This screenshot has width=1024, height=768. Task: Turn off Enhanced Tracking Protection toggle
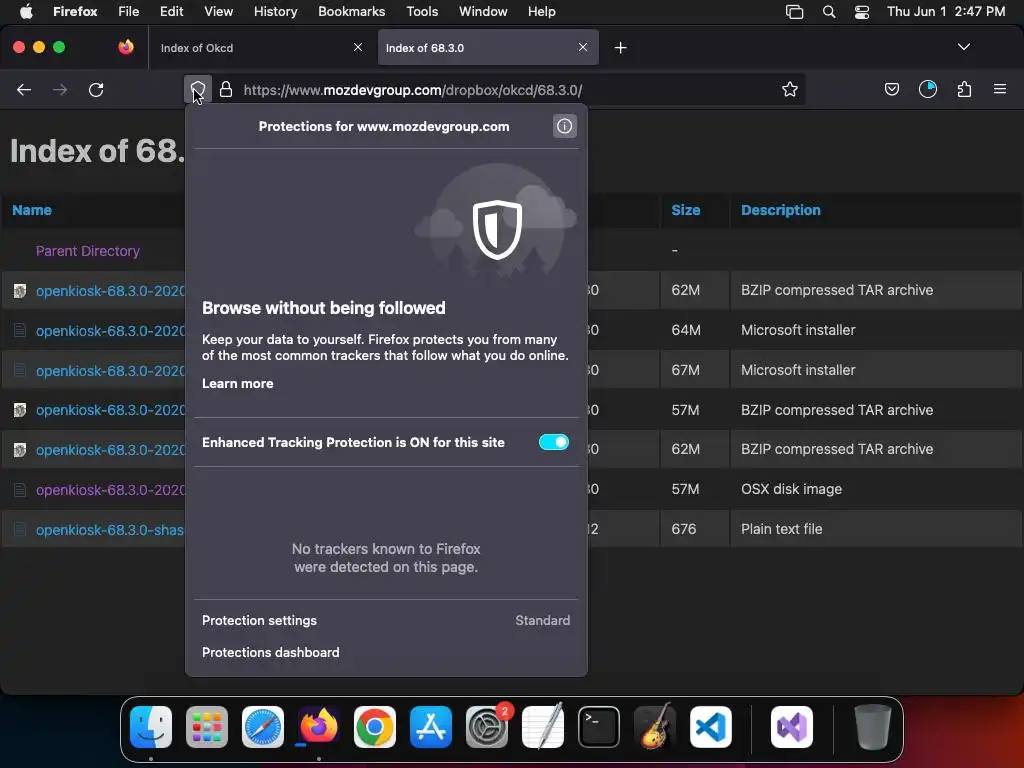(x=553, y=442)
